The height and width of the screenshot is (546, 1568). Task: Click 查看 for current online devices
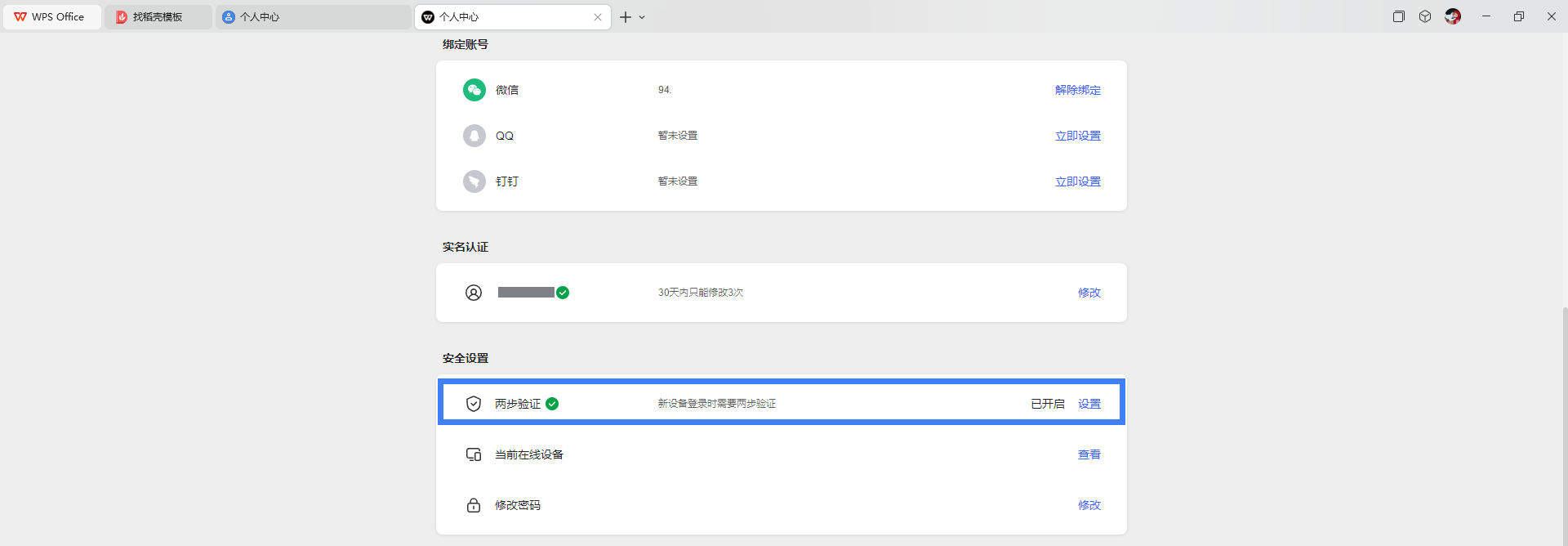pos(1089,454)
